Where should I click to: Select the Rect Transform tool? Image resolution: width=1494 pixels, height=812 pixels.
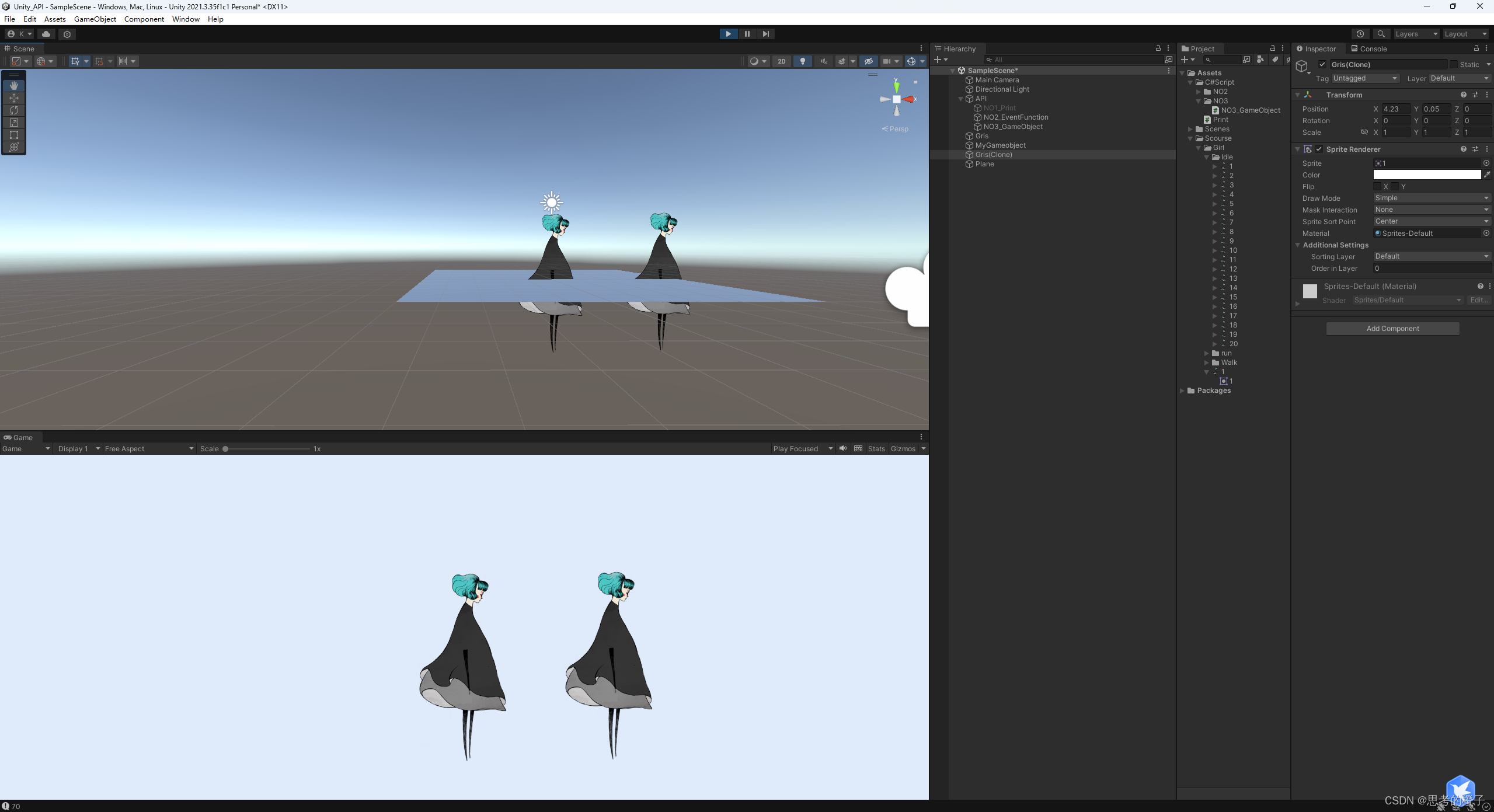point(14,135)
